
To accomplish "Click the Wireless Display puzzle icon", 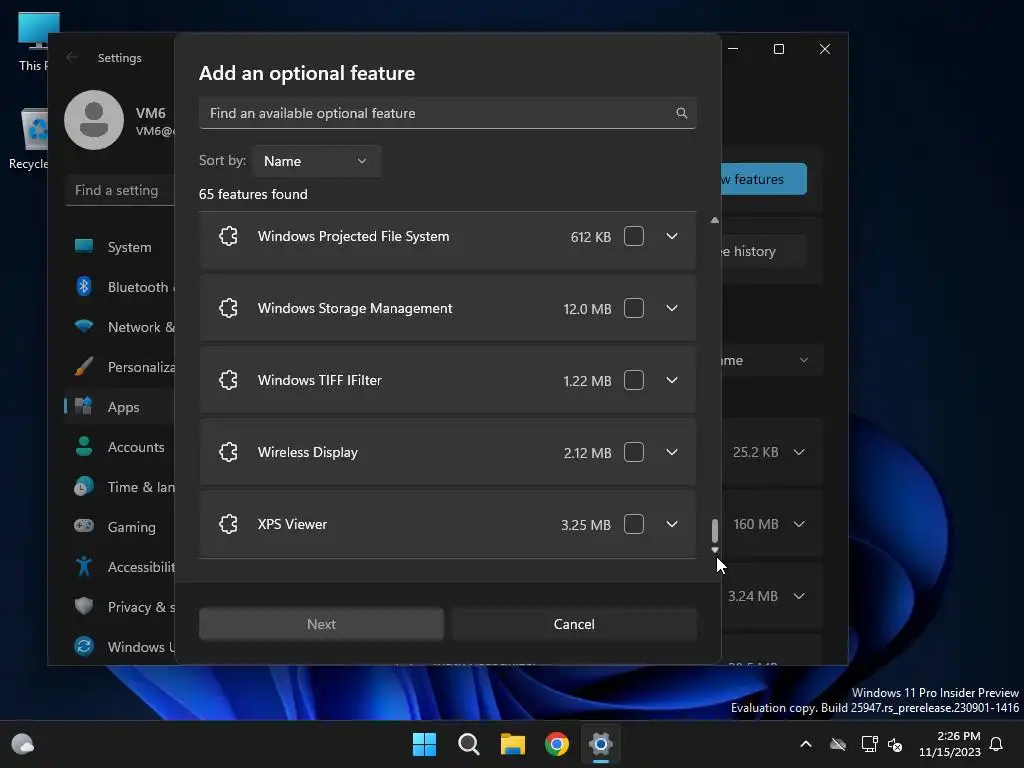I will [x=228, y=452].
